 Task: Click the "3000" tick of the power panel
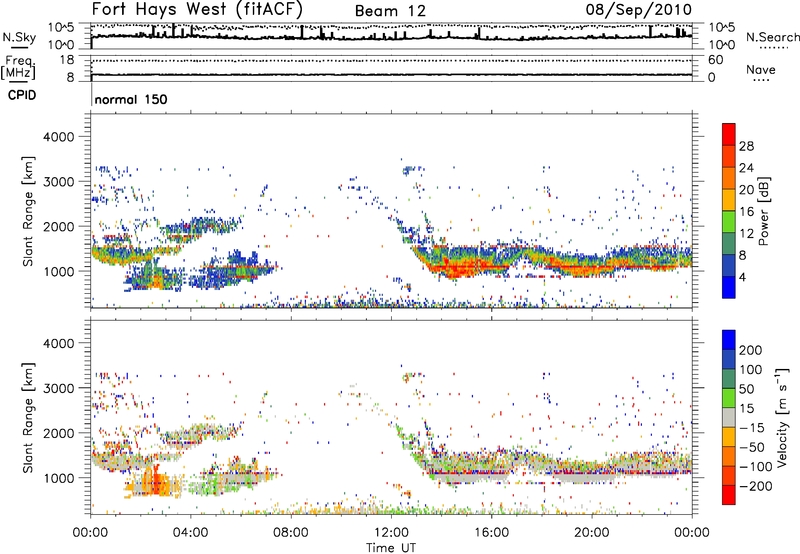tap(59, 182)
